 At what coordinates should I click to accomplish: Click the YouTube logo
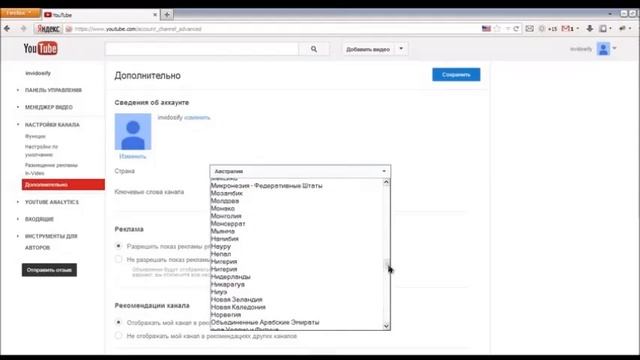pos(40,49)
